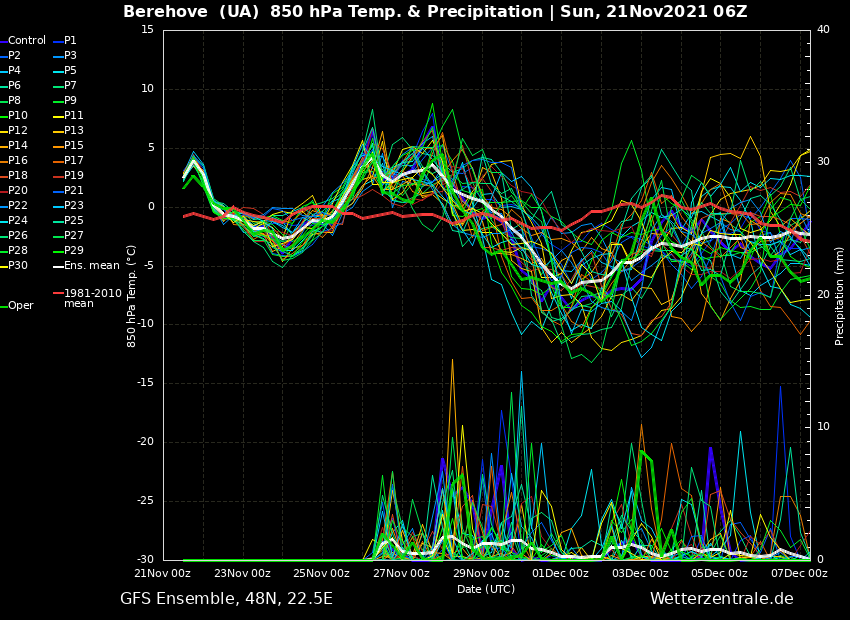The width and height of the screenshot is (850, 620).
Task: Click the chart title text
Action: coord(435,12)
